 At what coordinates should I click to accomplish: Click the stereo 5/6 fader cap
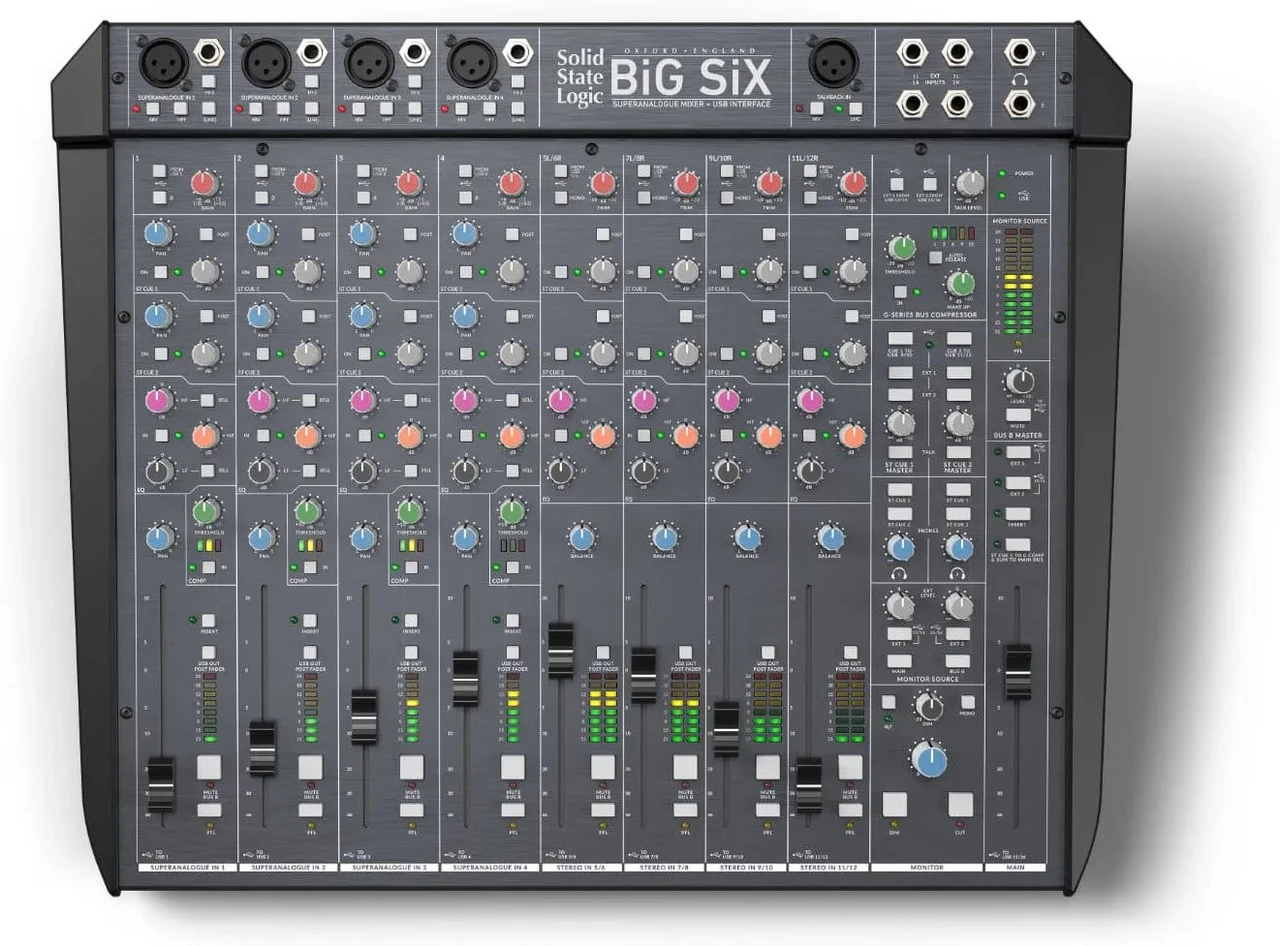(x=561, y=650)
